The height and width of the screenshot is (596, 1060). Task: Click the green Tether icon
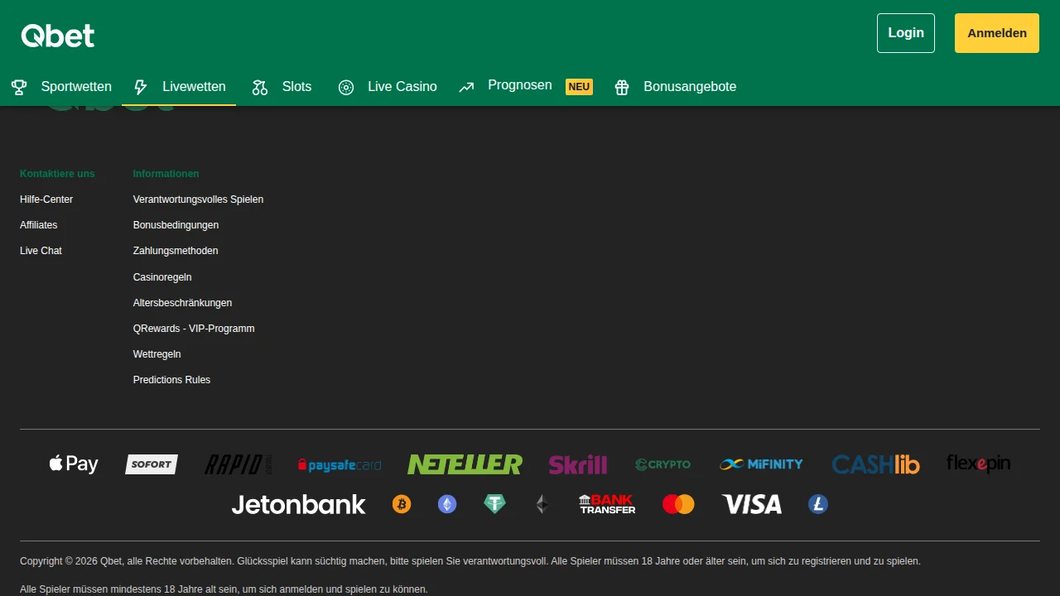pos(495,504)
